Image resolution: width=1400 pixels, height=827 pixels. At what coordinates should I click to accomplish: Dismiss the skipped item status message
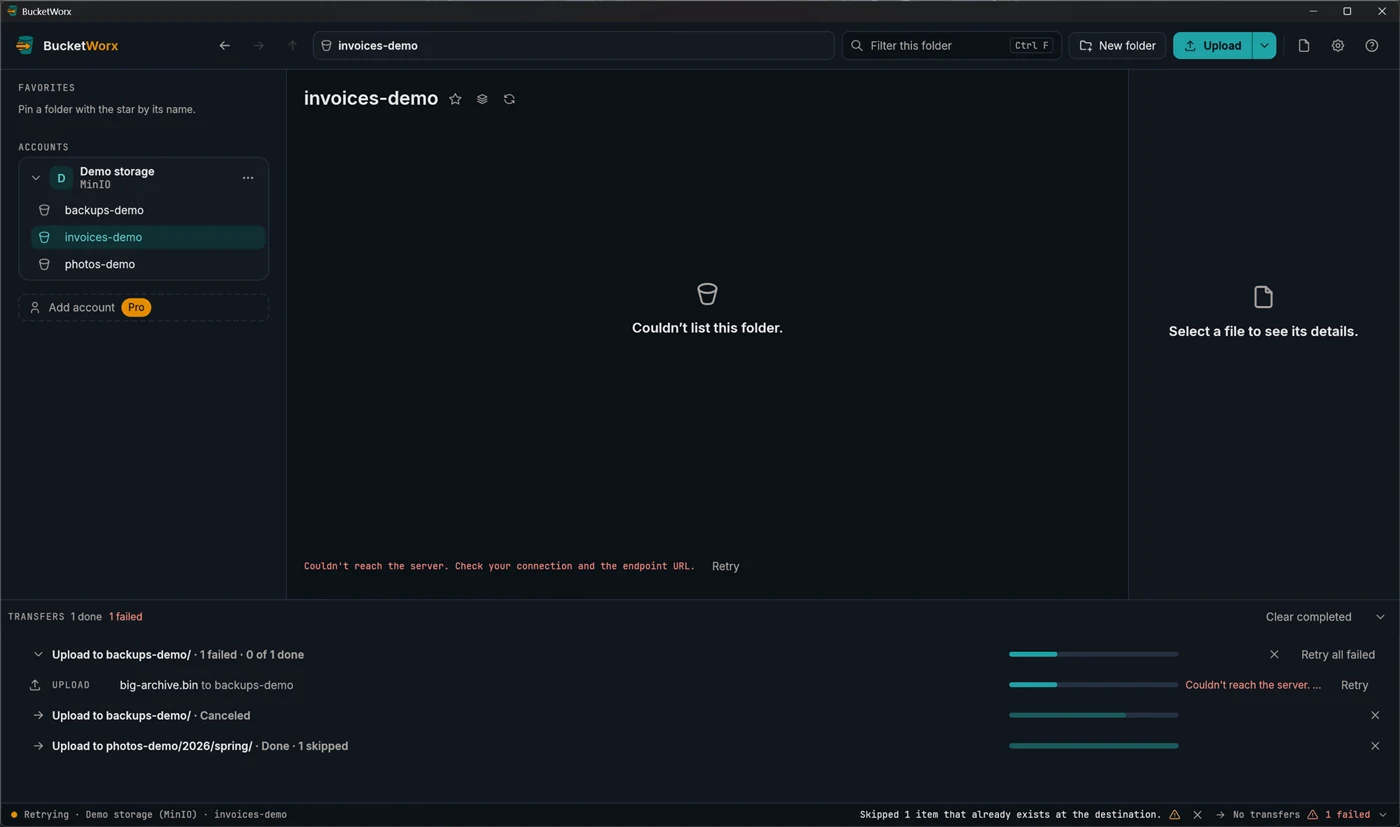pyautogui.click(x=1197, y=815)
